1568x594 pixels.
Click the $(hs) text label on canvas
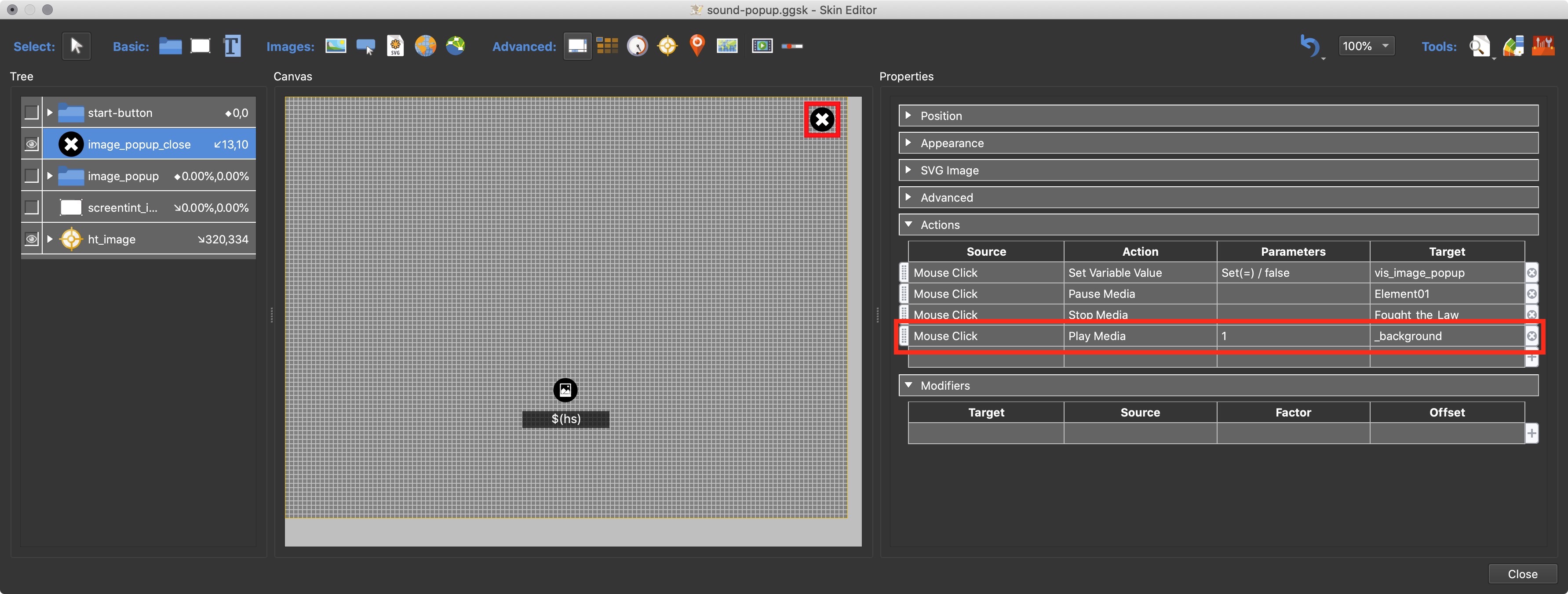coord(565,419)
